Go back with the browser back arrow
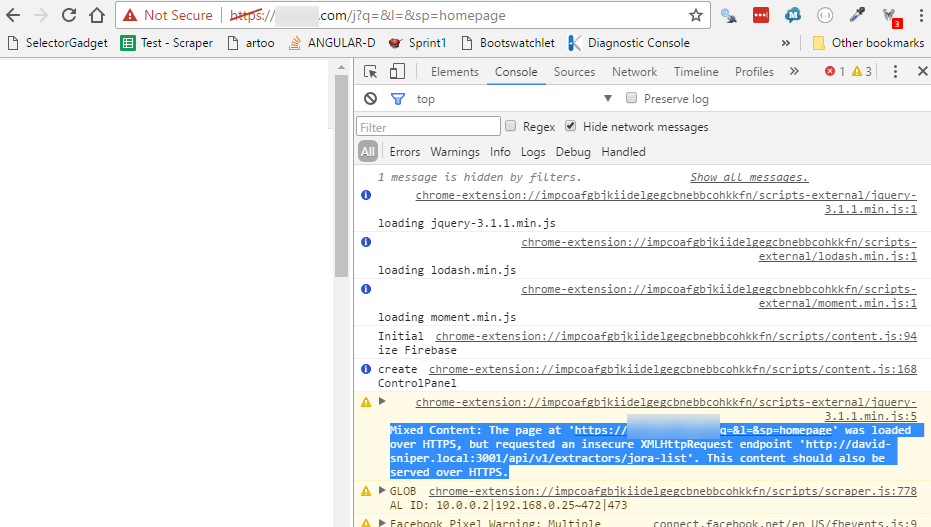Image resolution: width=931 pixels, height=527 pixels. tap(13, 15)
